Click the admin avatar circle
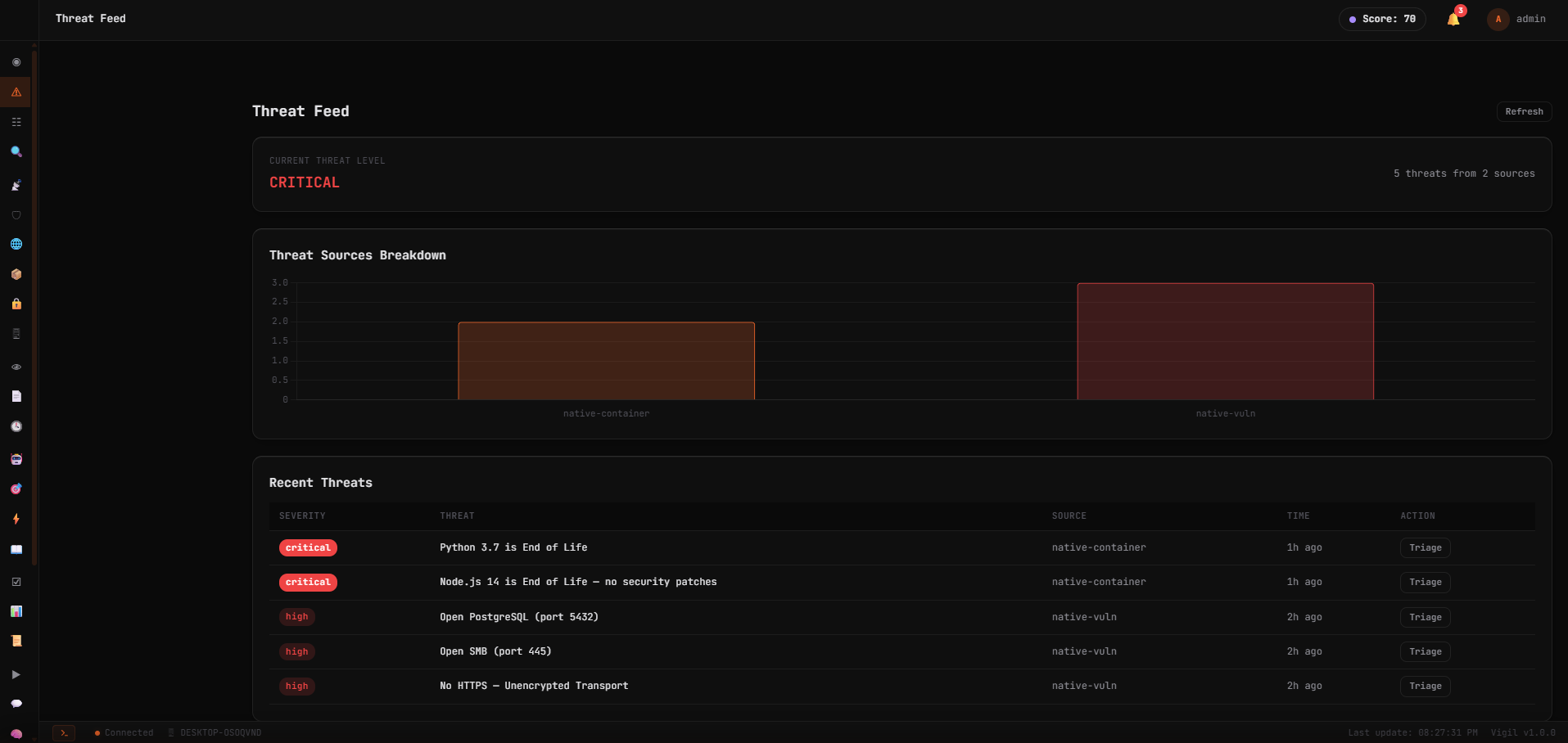 point(1498,19)
